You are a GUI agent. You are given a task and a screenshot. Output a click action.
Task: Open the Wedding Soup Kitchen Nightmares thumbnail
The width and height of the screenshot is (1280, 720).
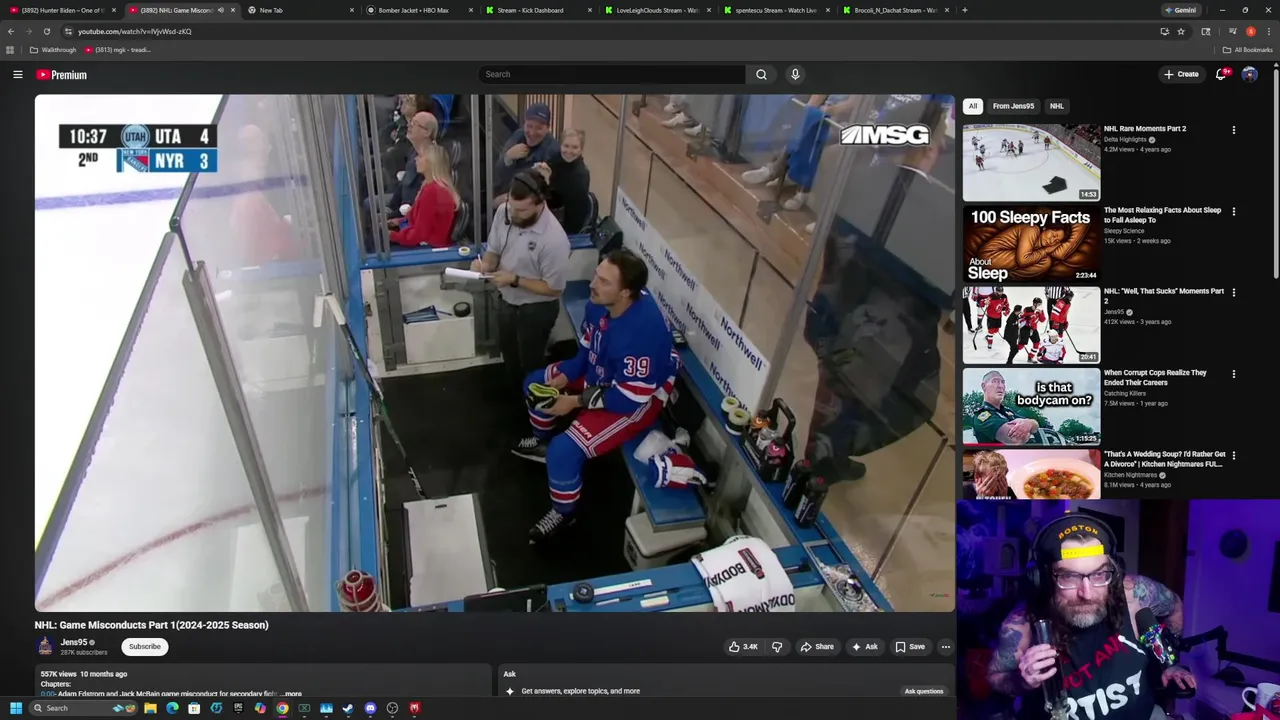pyautogui.click(x=1031, y=475)
